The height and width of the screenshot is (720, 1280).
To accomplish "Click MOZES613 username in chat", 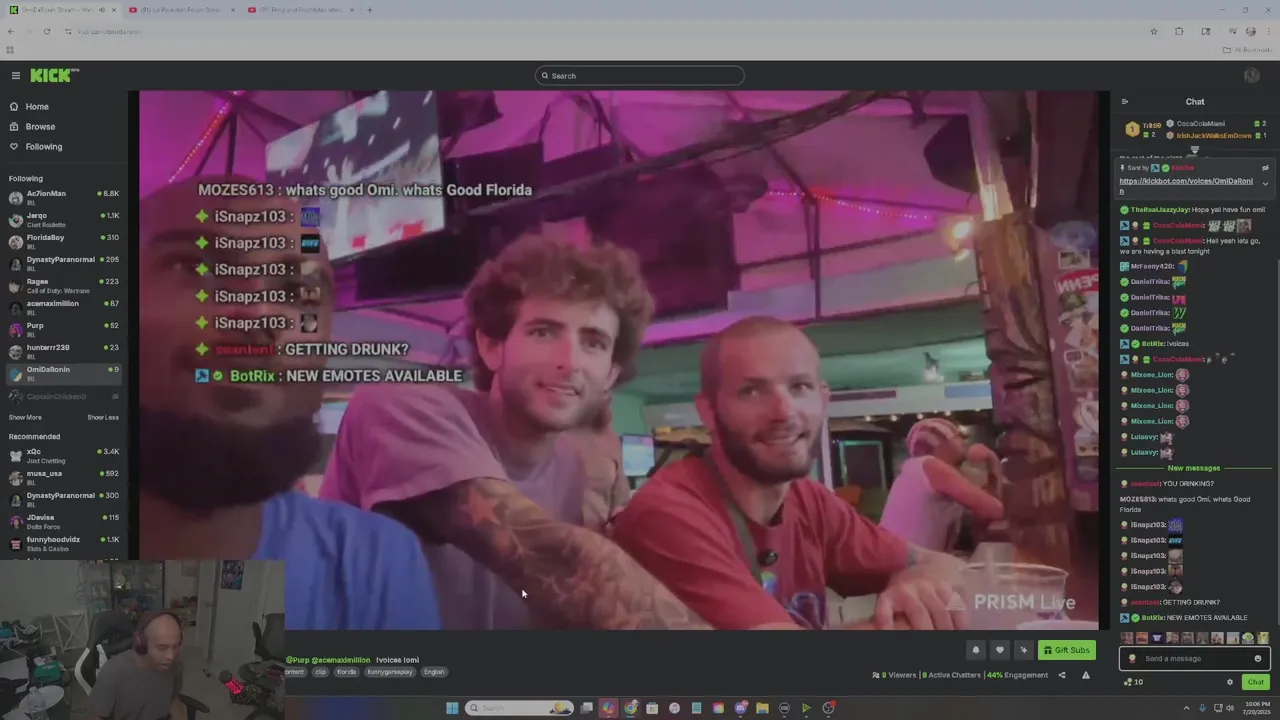I will [x=1138, y=499].
